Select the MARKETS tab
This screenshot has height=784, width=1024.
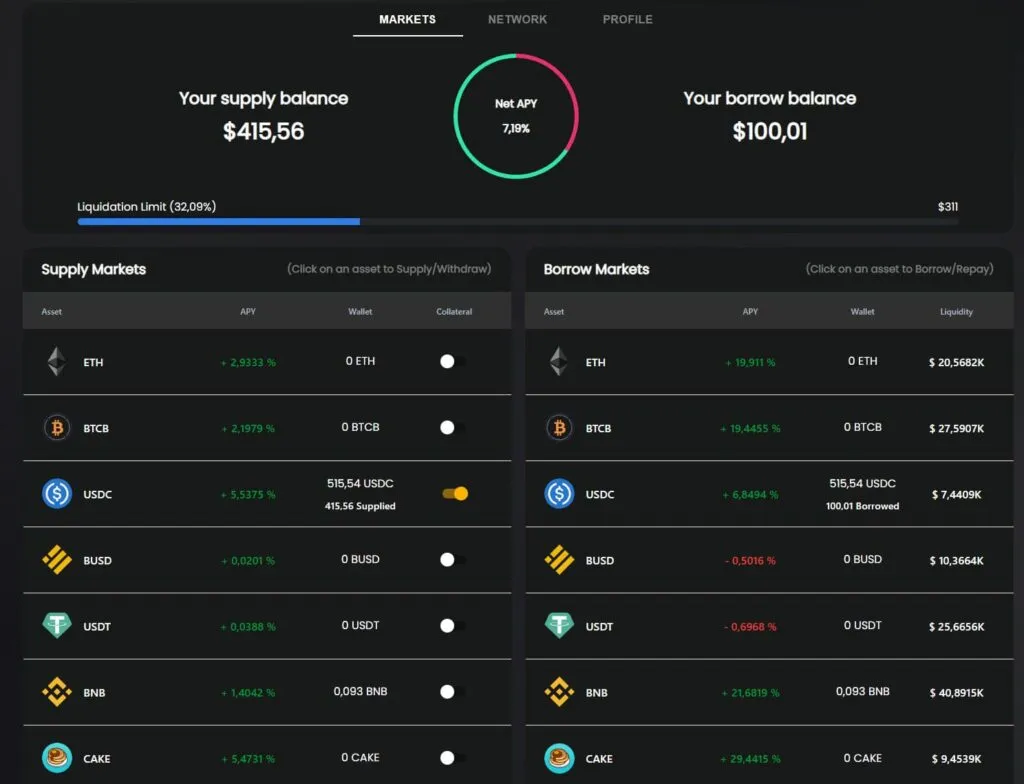(408, 20)
